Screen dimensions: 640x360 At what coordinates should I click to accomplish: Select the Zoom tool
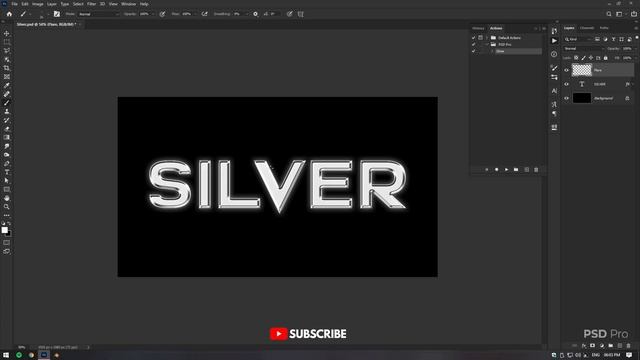pyautogui.click(x=7, y=207)
